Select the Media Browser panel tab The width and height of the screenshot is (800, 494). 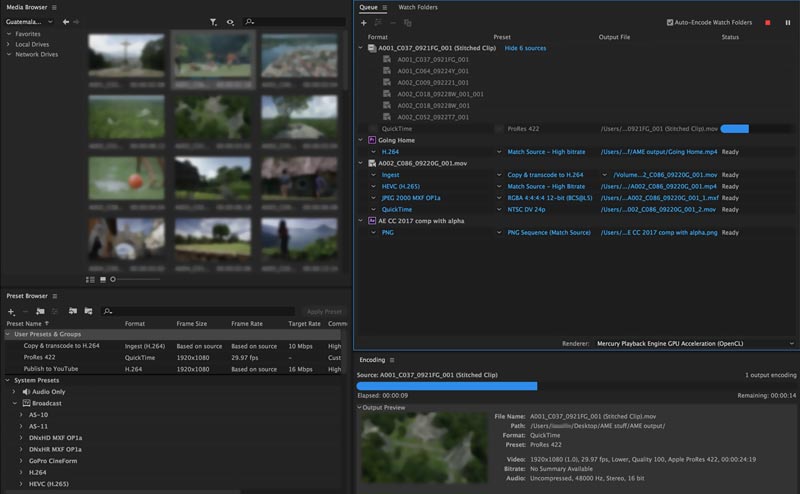(27, 7)
